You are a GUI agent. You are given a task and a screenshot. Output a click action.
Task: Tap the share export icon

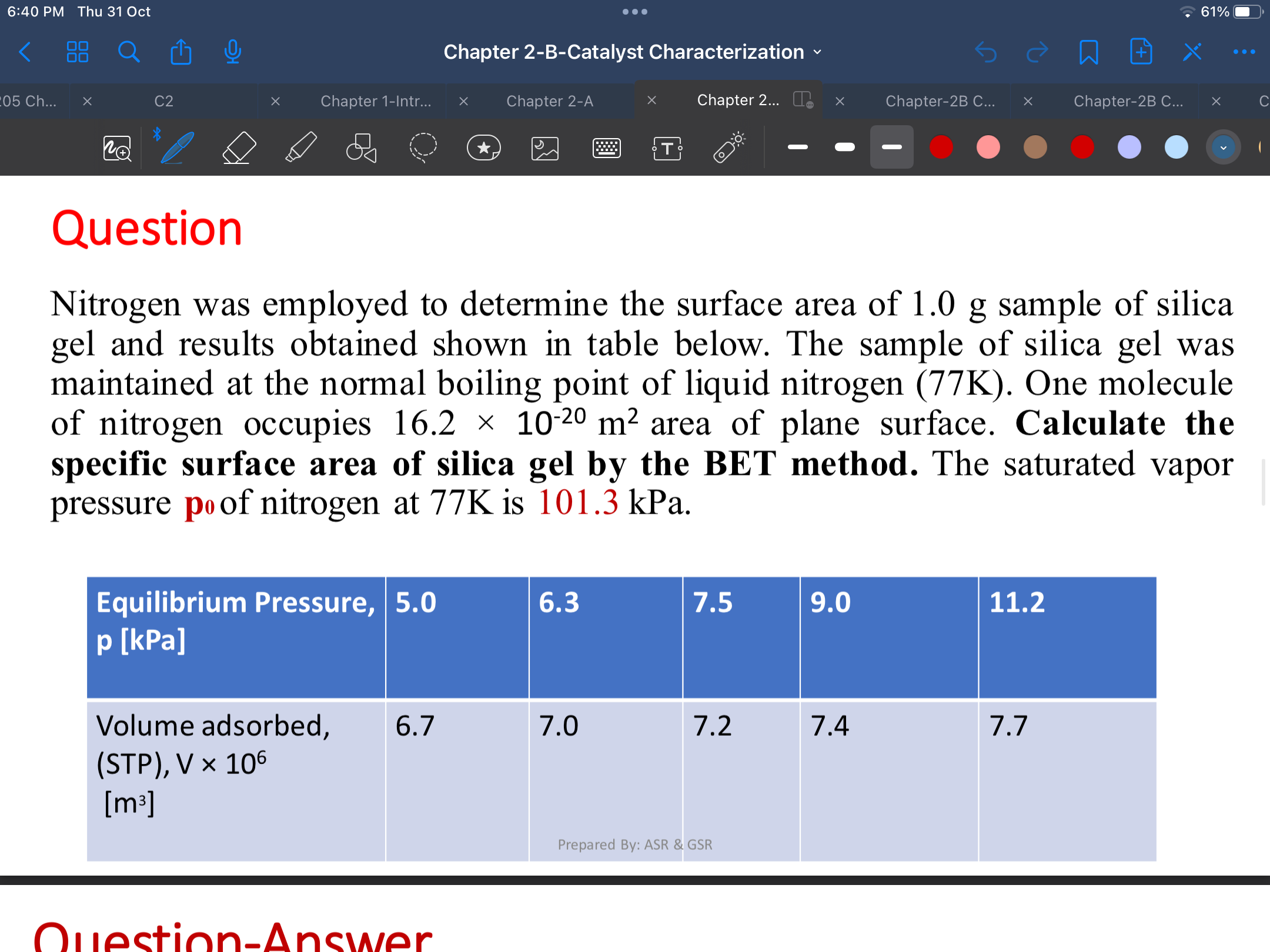[181, 52]
